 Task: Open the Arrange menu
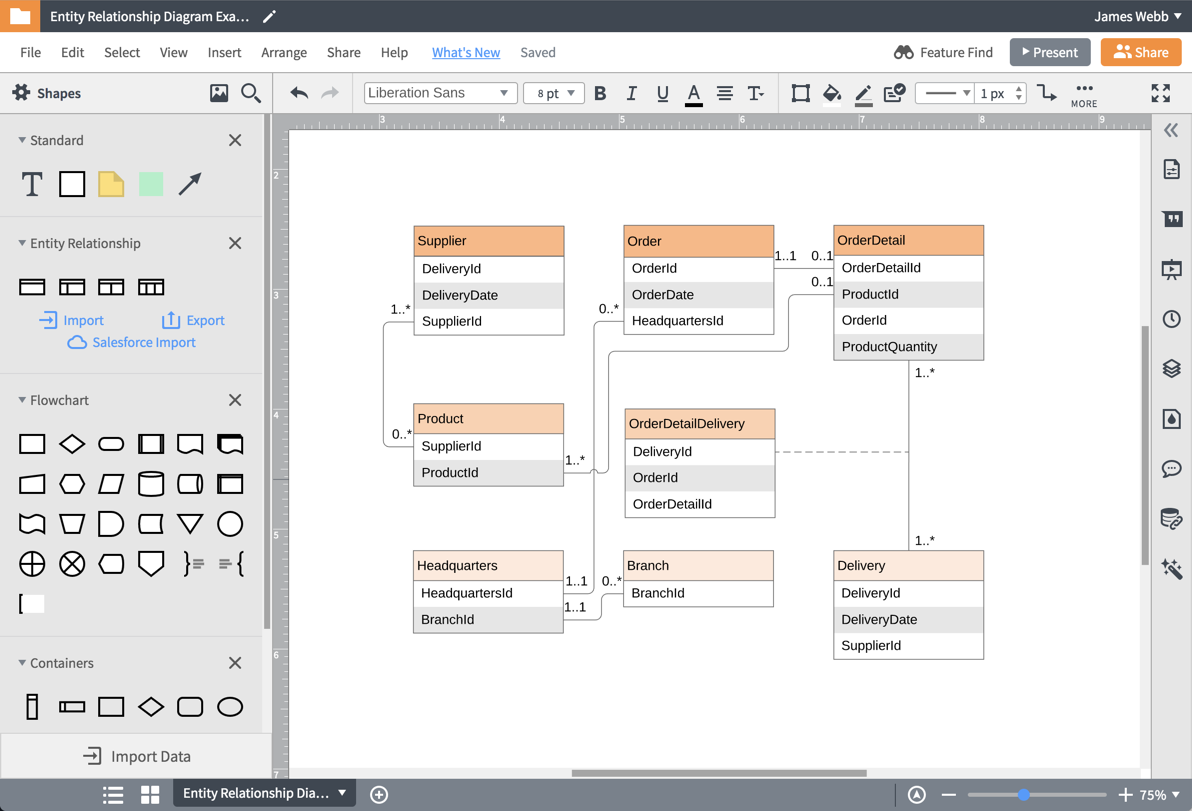click(x=284, y=52)
